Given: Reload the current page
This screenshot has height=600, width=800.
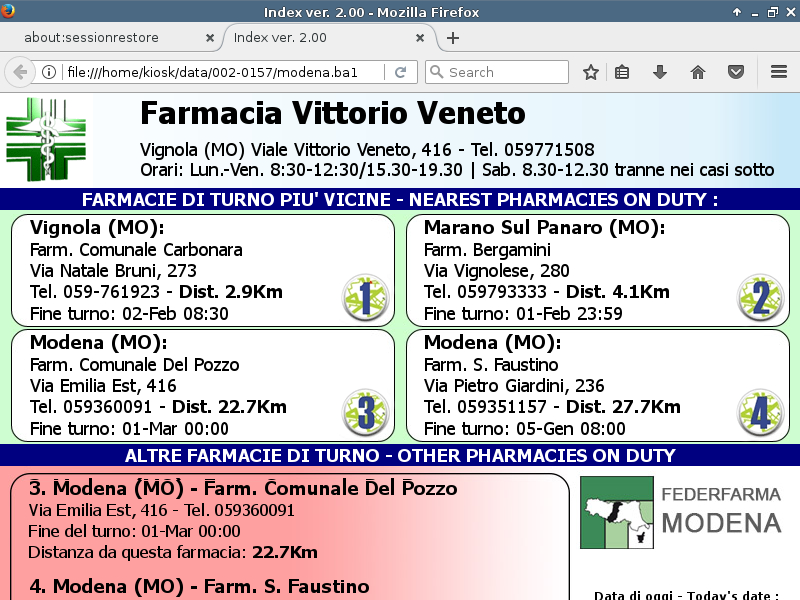Looking at the screenshot, I should click(x=400, y=72).
